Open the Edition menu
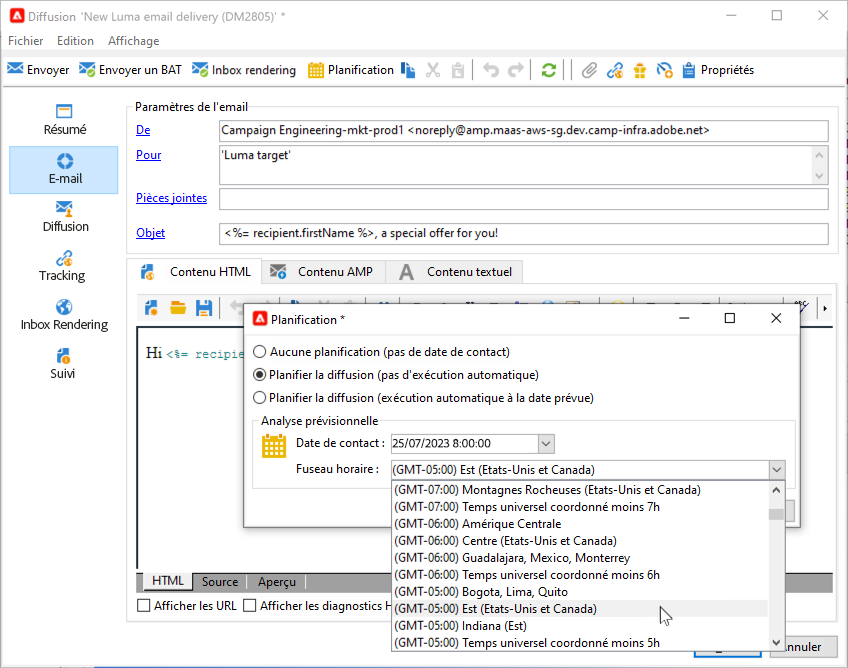This screenshot has width=848, height=668. pyautogui.click(x=75, y=41)
